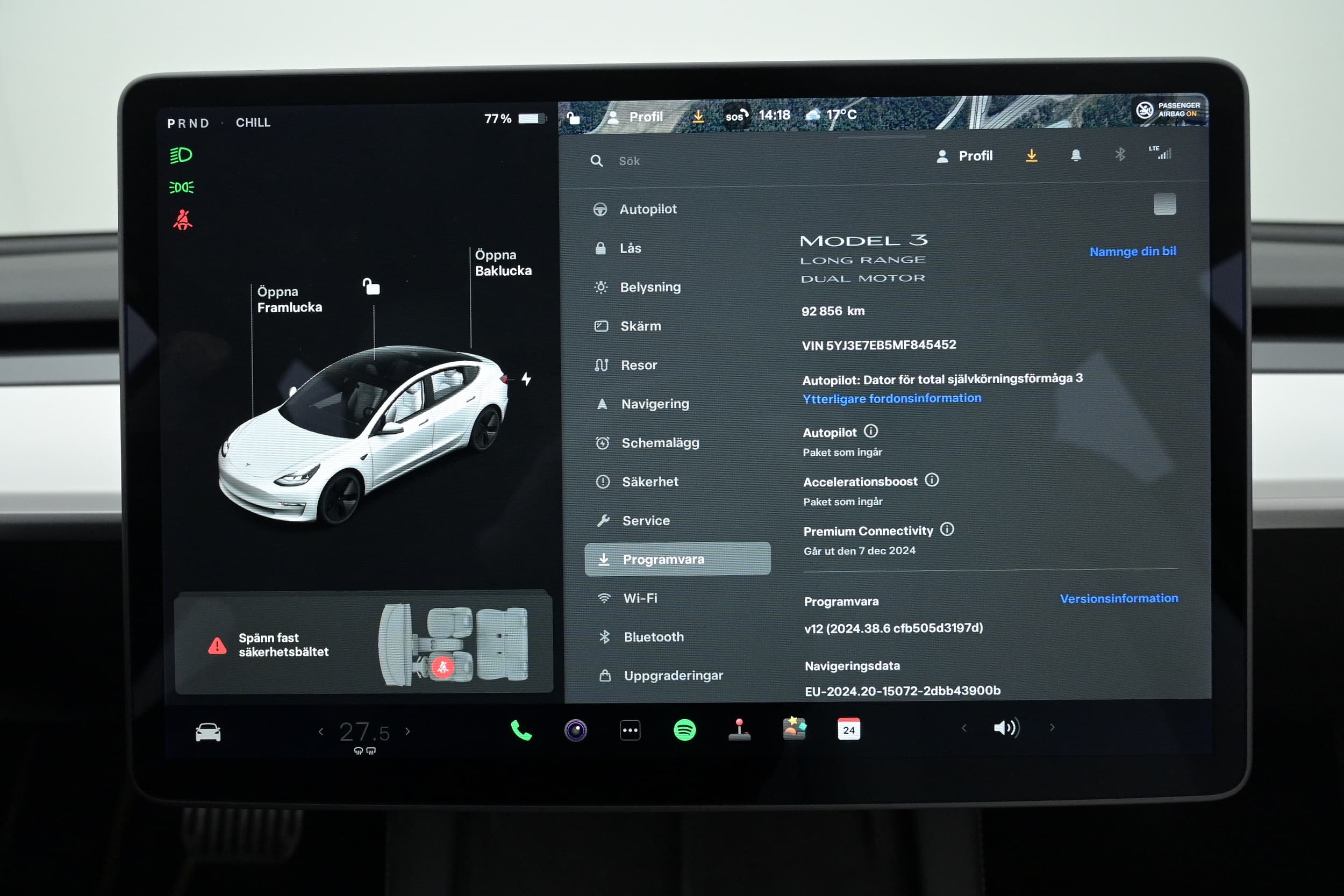Image resolution: width=1344 pixels, height=896 pixels.
Task: Expand Versionsinformation details
Action: 1118,598
